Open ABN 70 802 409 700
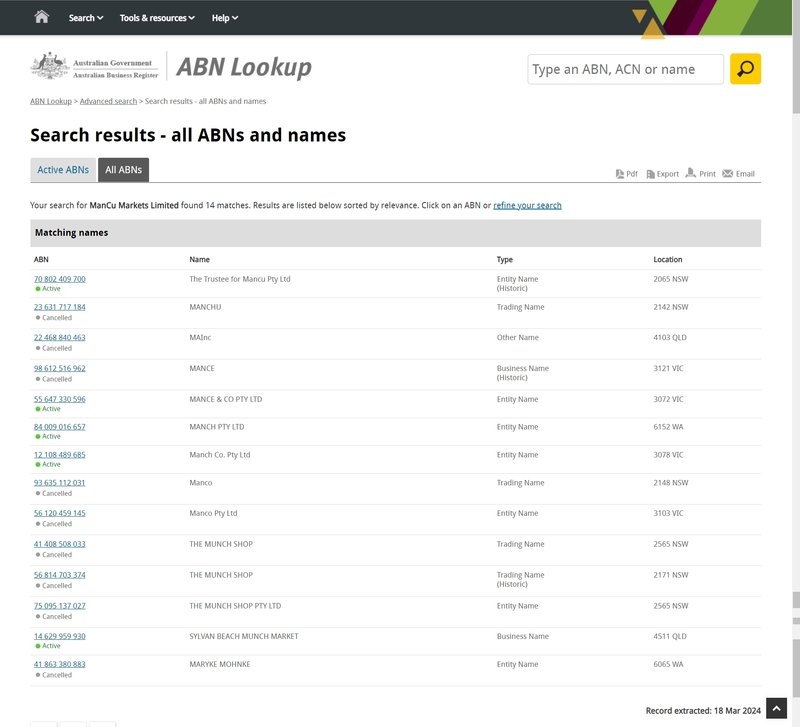Screen dimensions: 800x727 (60, 279)
